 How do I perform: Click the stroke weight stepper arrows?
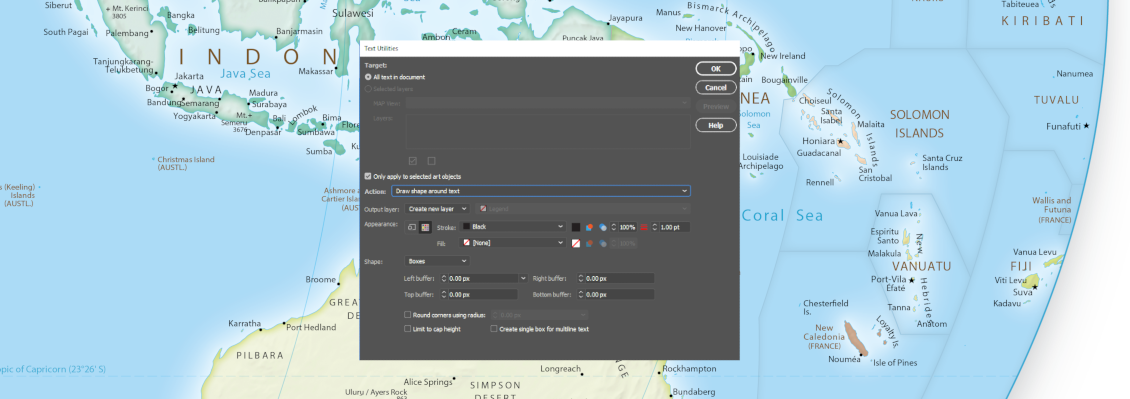tap(655, 227)
